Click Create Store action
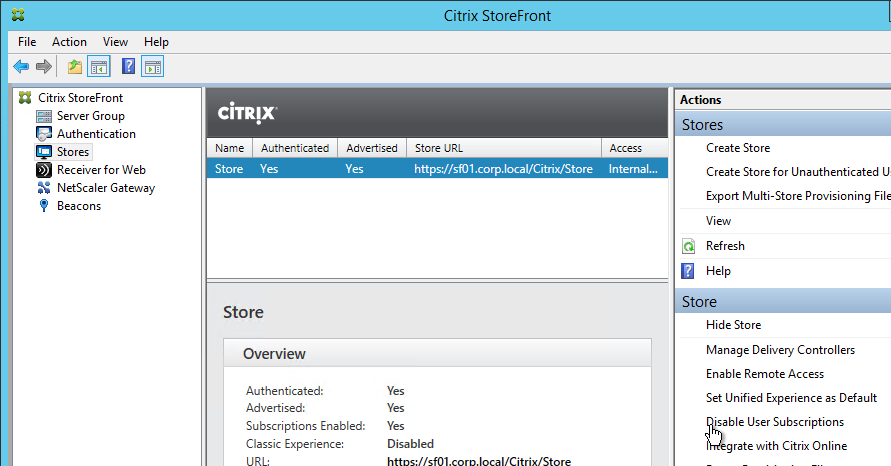The width and height of the screenshot is (891, 466). click(x=738, y=148)
